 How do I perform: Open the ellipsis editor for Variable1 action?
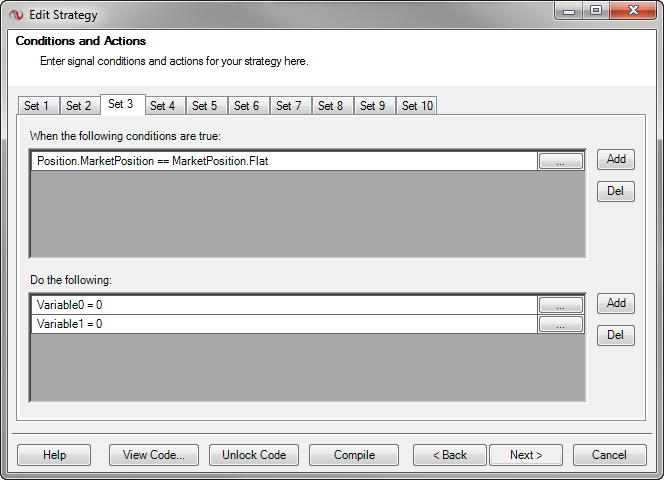[561, 324]
